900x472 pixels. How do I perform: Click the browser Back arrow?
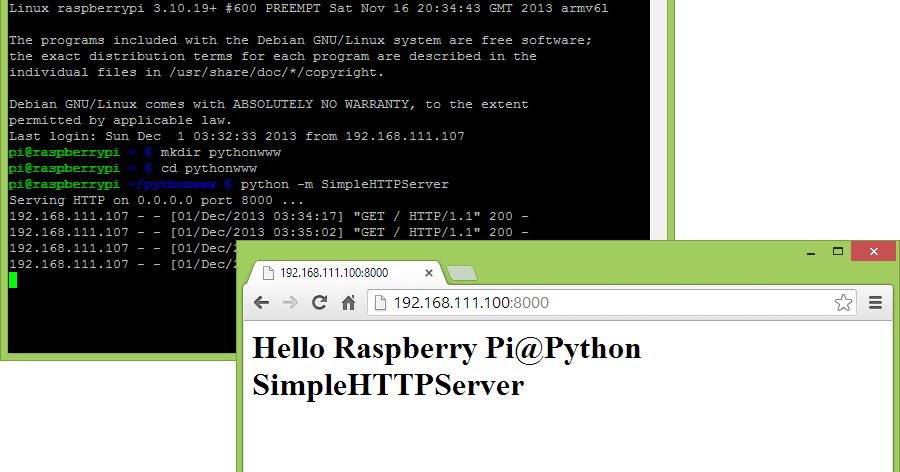(261, 303)
